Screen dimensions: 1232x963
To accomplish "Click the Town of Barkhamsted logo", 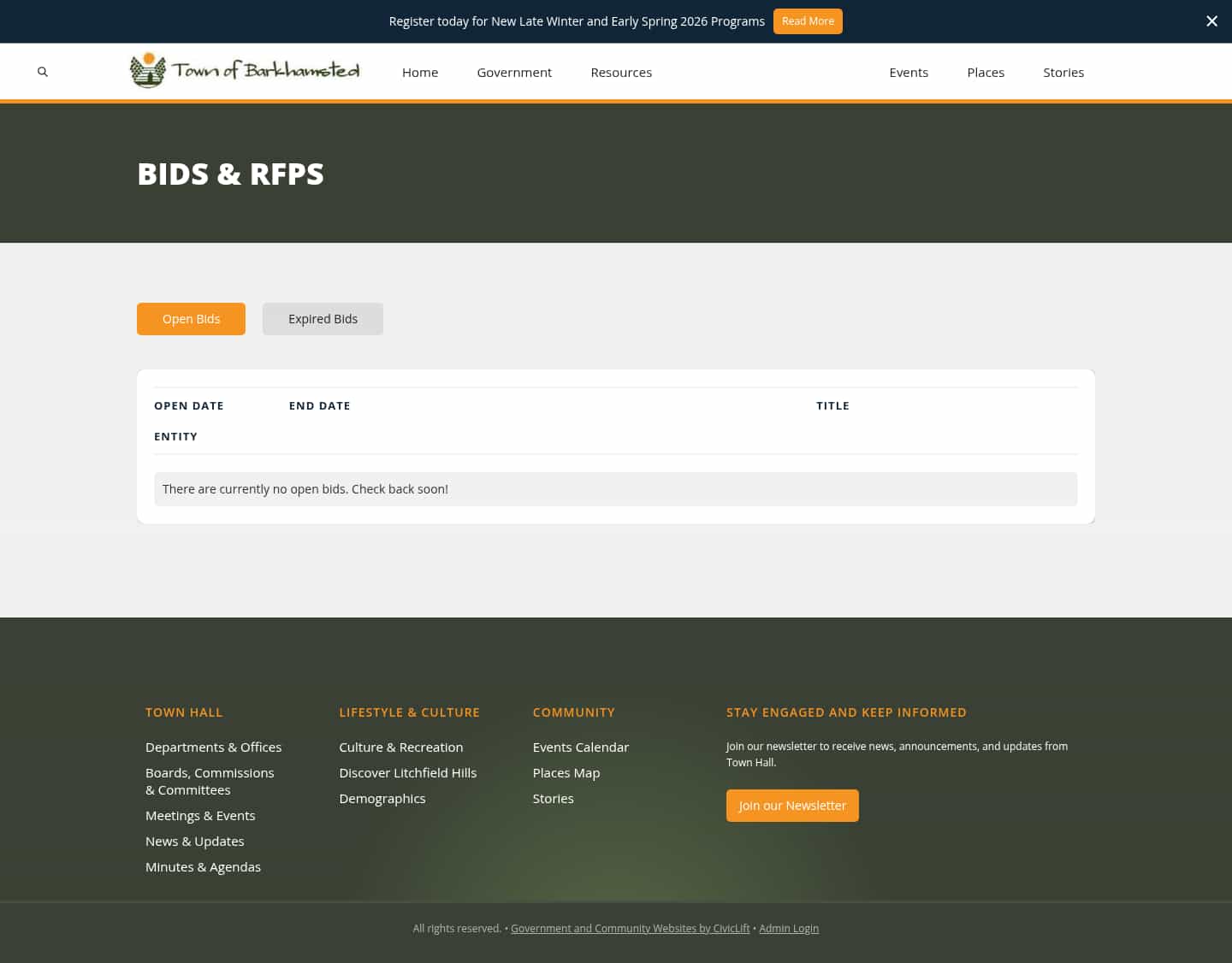I will point(245,70).
